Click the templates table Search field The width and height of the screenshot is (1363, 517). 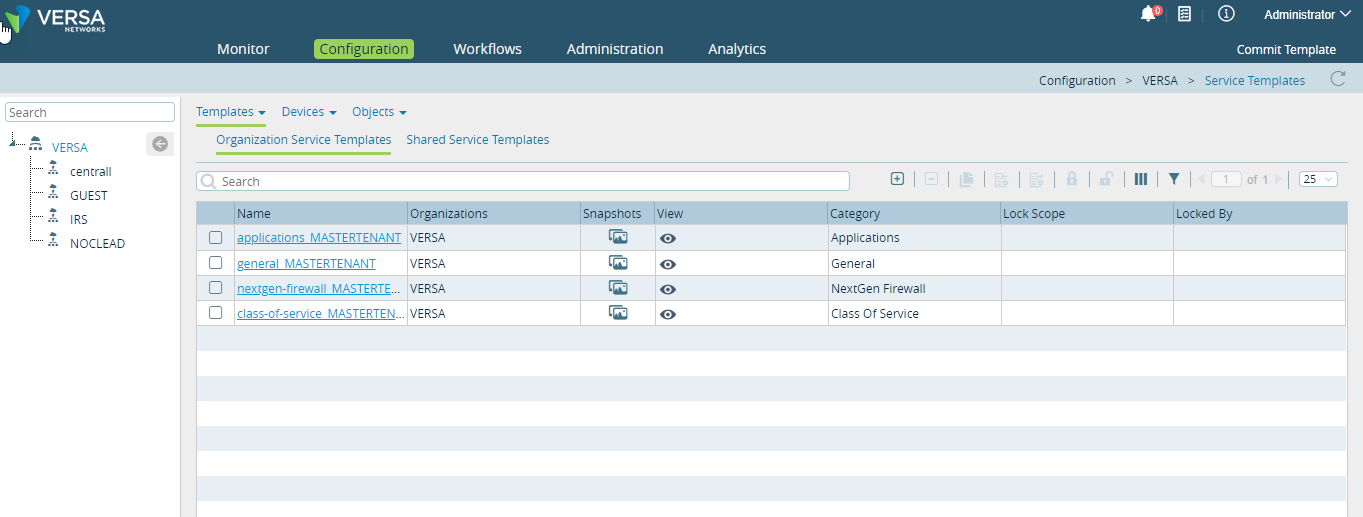point(523,181)
